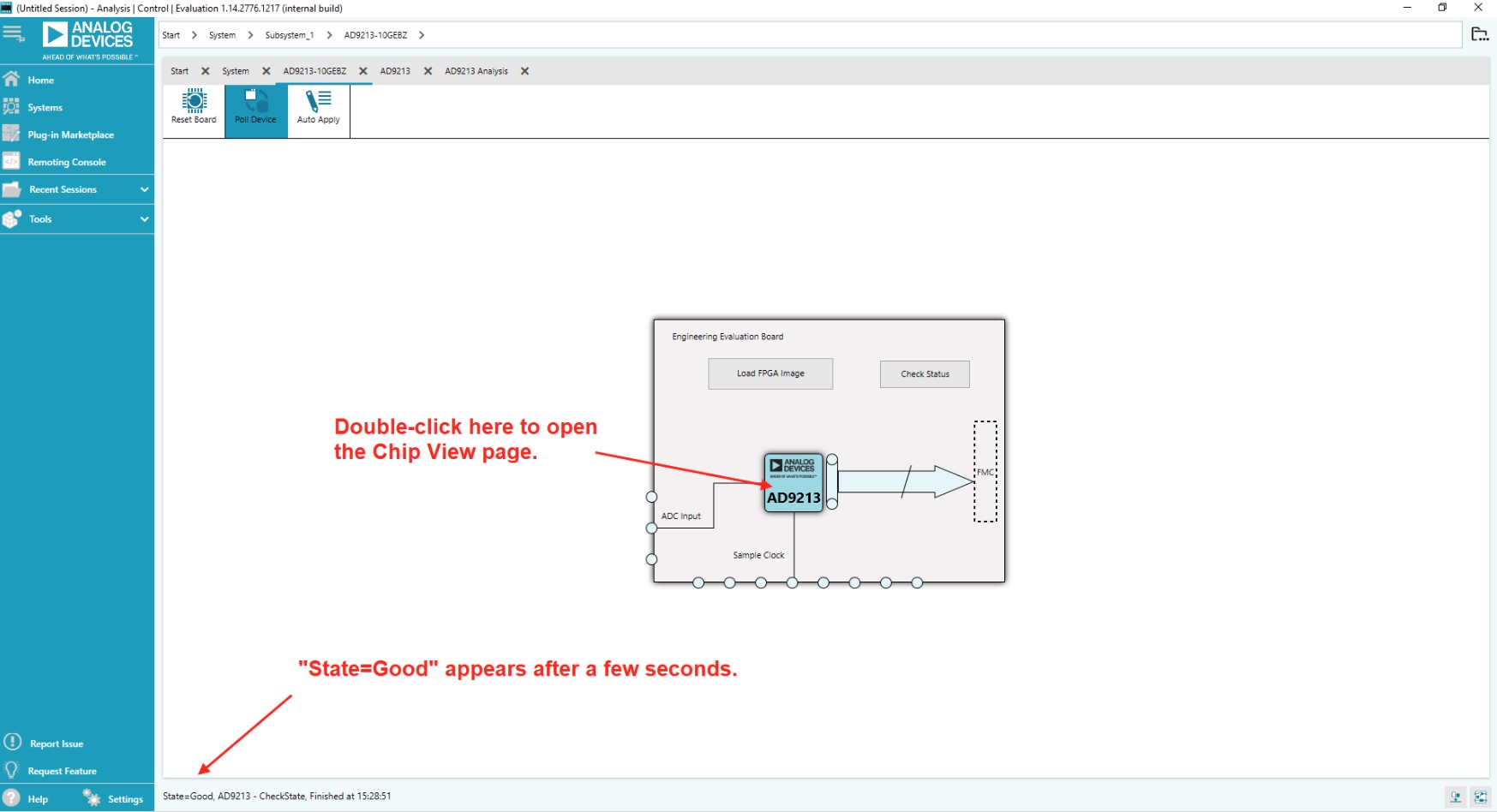Open the hamburger menu icon

[x=14, y=34]
